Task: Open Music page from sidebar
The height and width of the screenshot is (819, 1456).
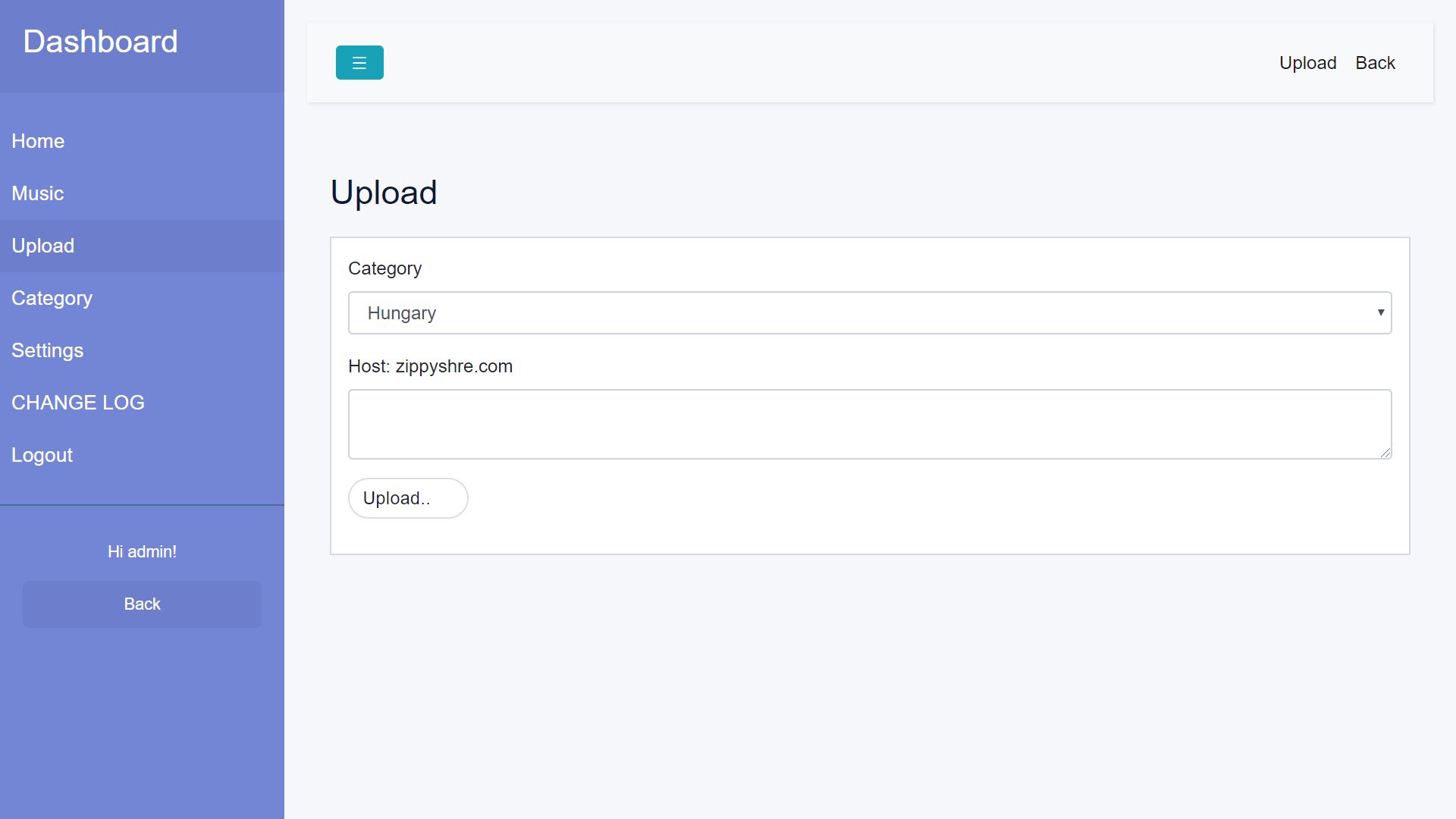Action: 38,193
